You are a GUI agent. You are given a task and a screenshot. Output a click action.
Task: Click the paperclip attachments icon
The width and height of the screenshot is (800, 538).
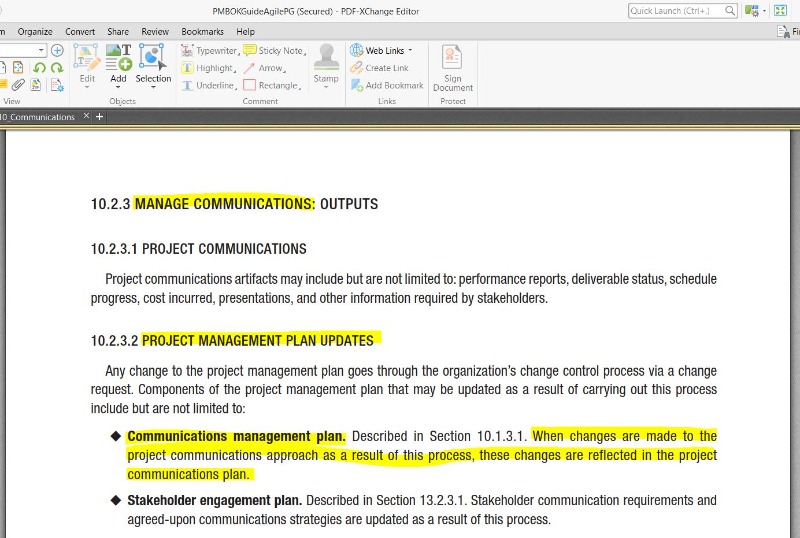(x=18, y=85)
